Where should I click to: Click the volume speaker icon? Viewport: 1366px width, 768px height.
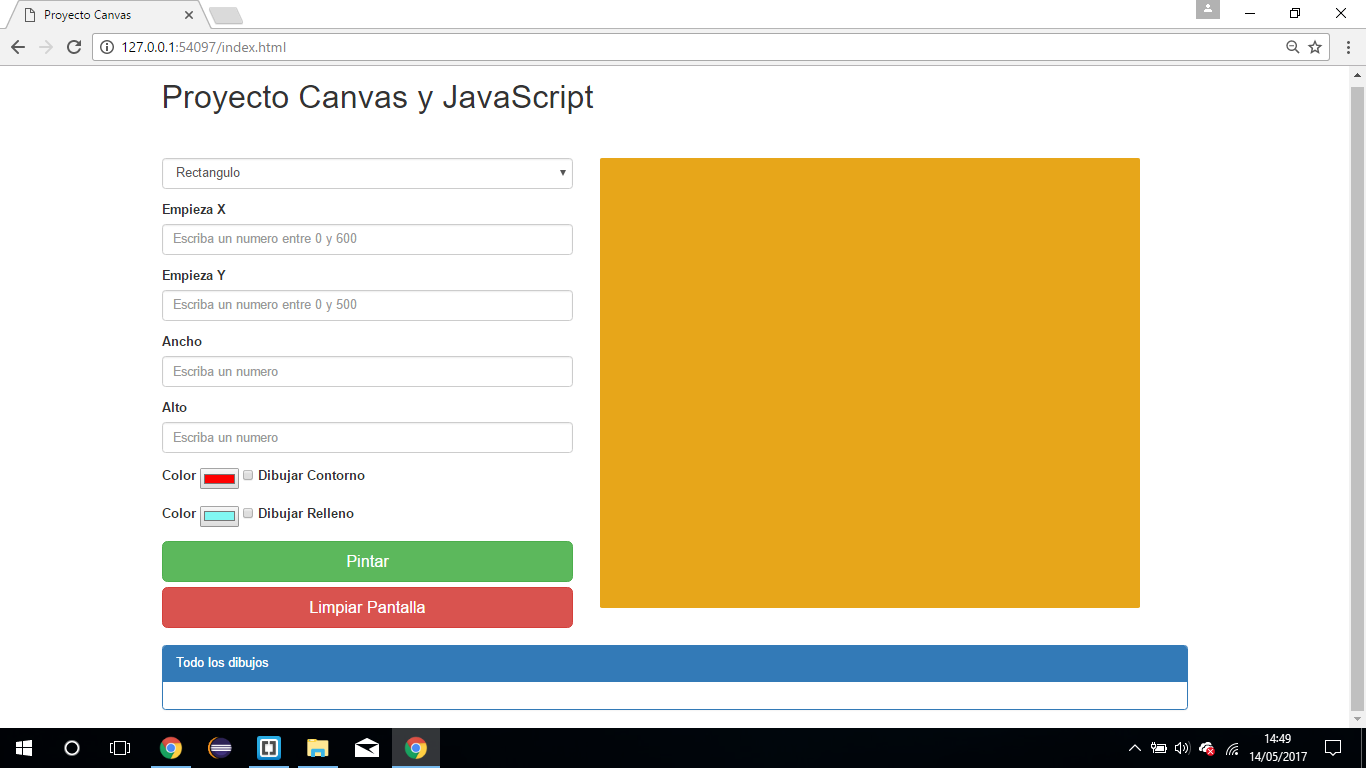pyautogui.click(x=1182, y=748)
